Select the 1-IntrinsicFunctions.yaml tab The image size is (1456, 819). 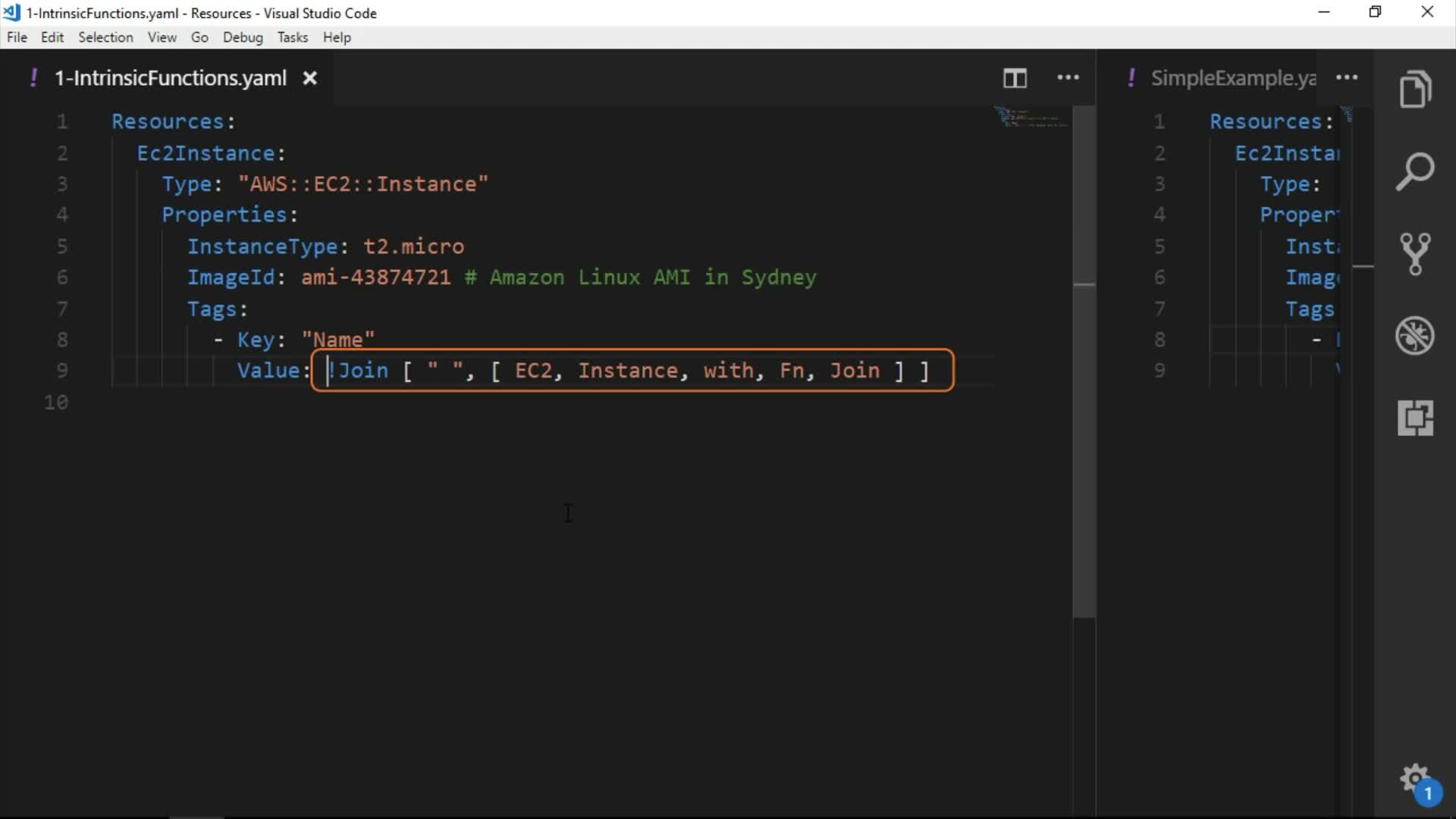click(170, 78)
